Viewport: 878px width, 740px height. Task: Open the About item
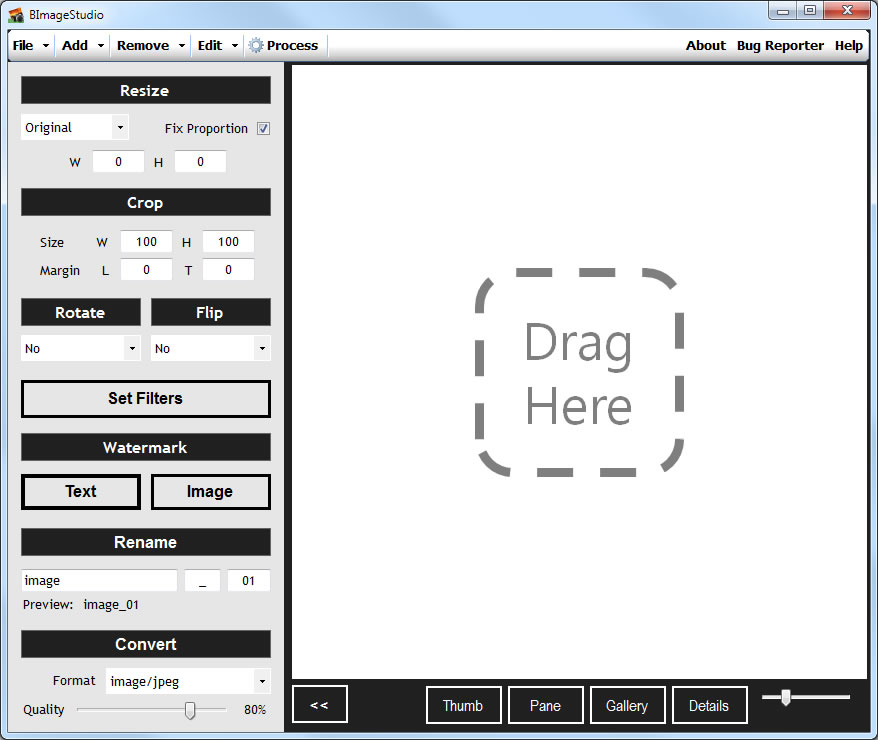[x=706, y=46]
